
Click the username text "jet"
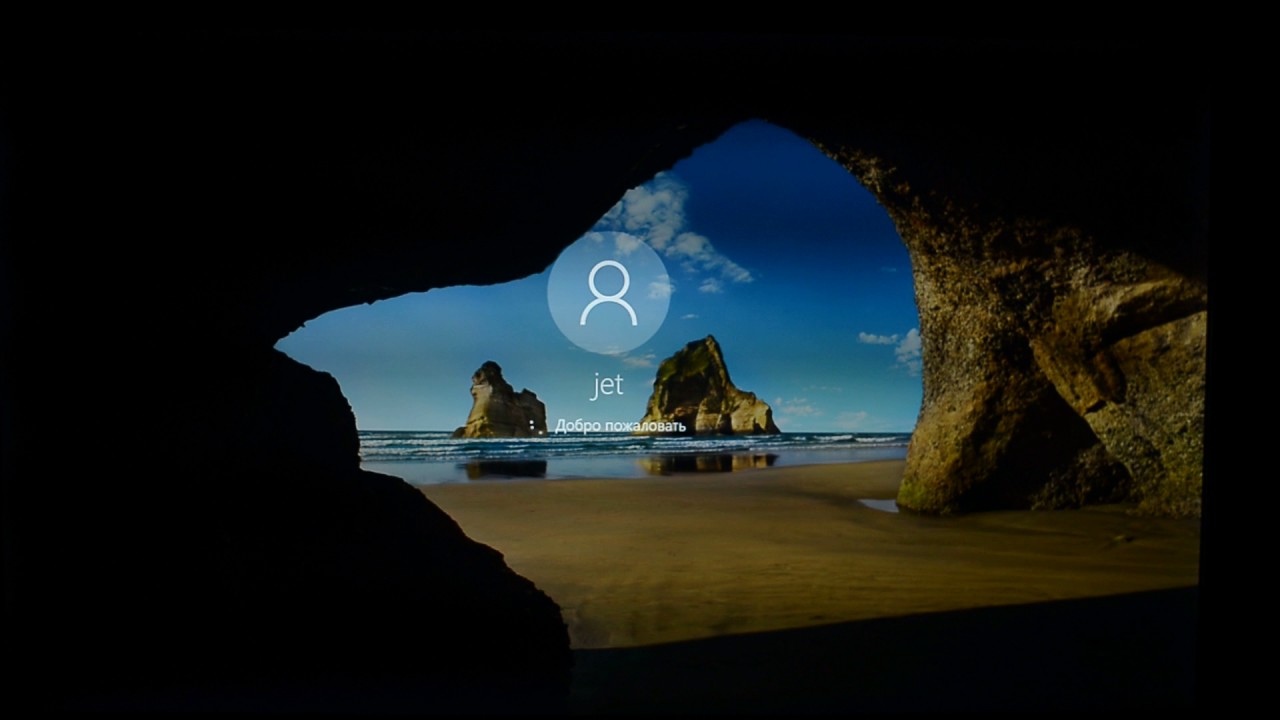pos(608,385)
